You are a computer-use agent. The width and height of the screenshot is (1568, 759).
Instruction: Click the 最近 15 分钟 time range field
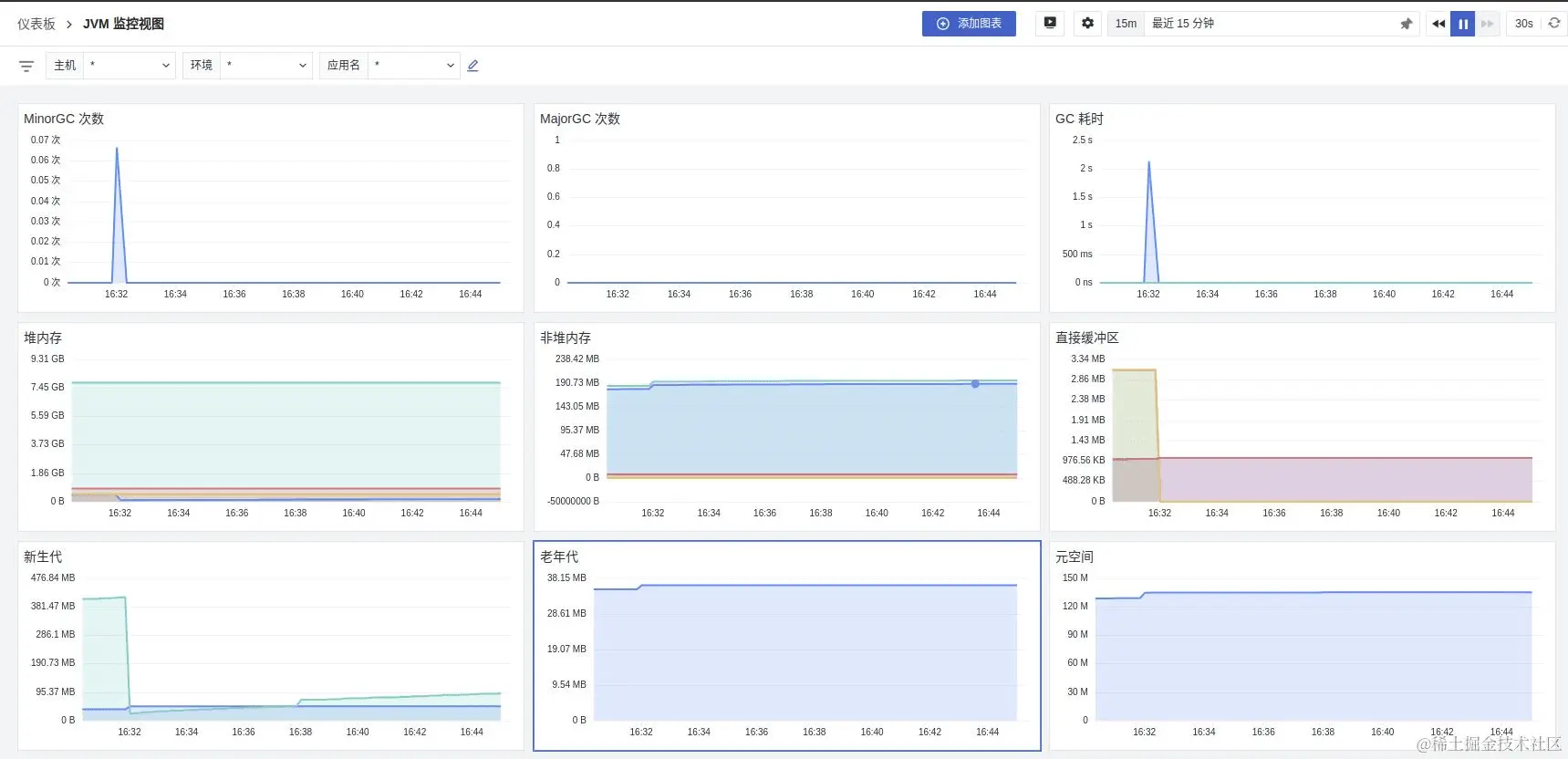1272,24
